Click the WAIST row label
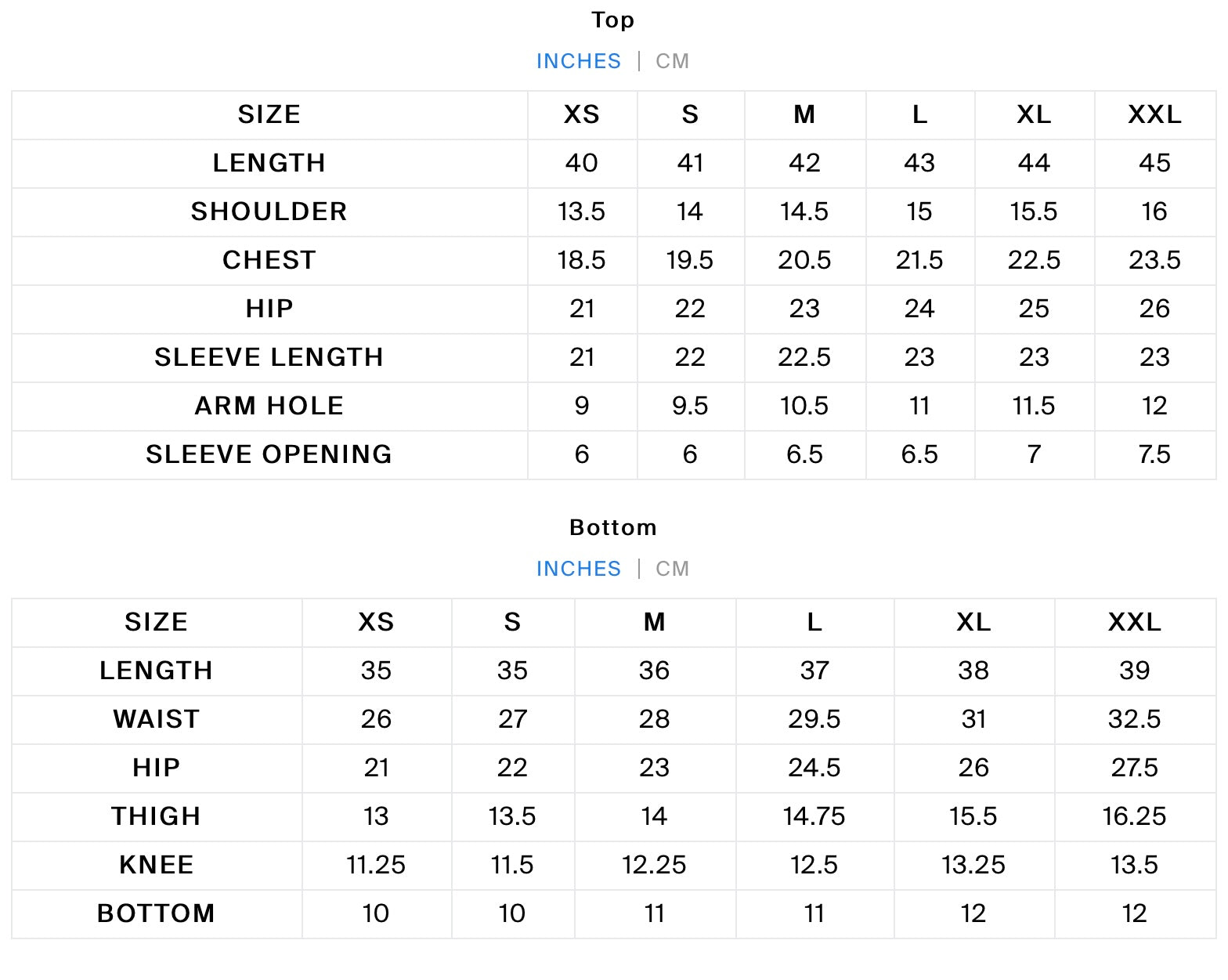The height and width of the screenshot is (980, 1228). (156, 719)
